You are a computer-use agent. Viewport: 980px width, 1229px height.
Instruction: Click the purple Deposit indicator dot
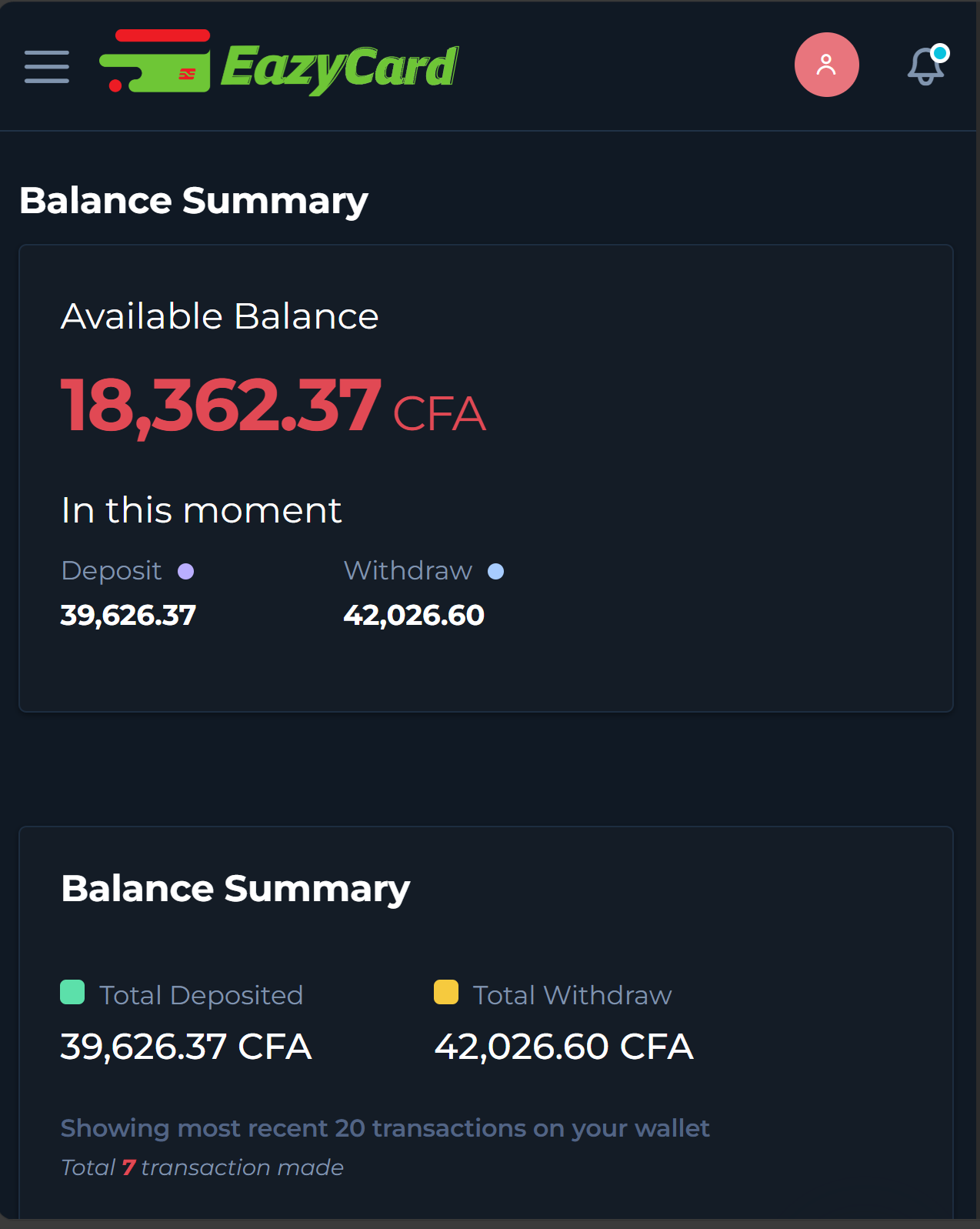pyautogui.click(x=185, y=571)
